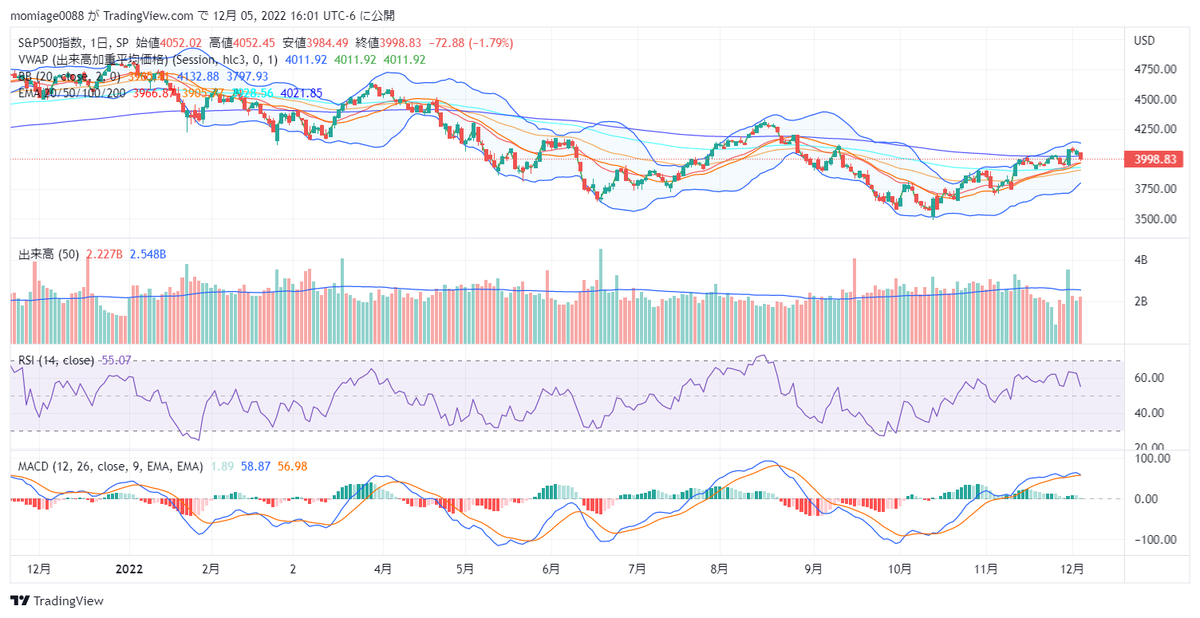Click the 12月 time label after 11月

coord(1072,569)
